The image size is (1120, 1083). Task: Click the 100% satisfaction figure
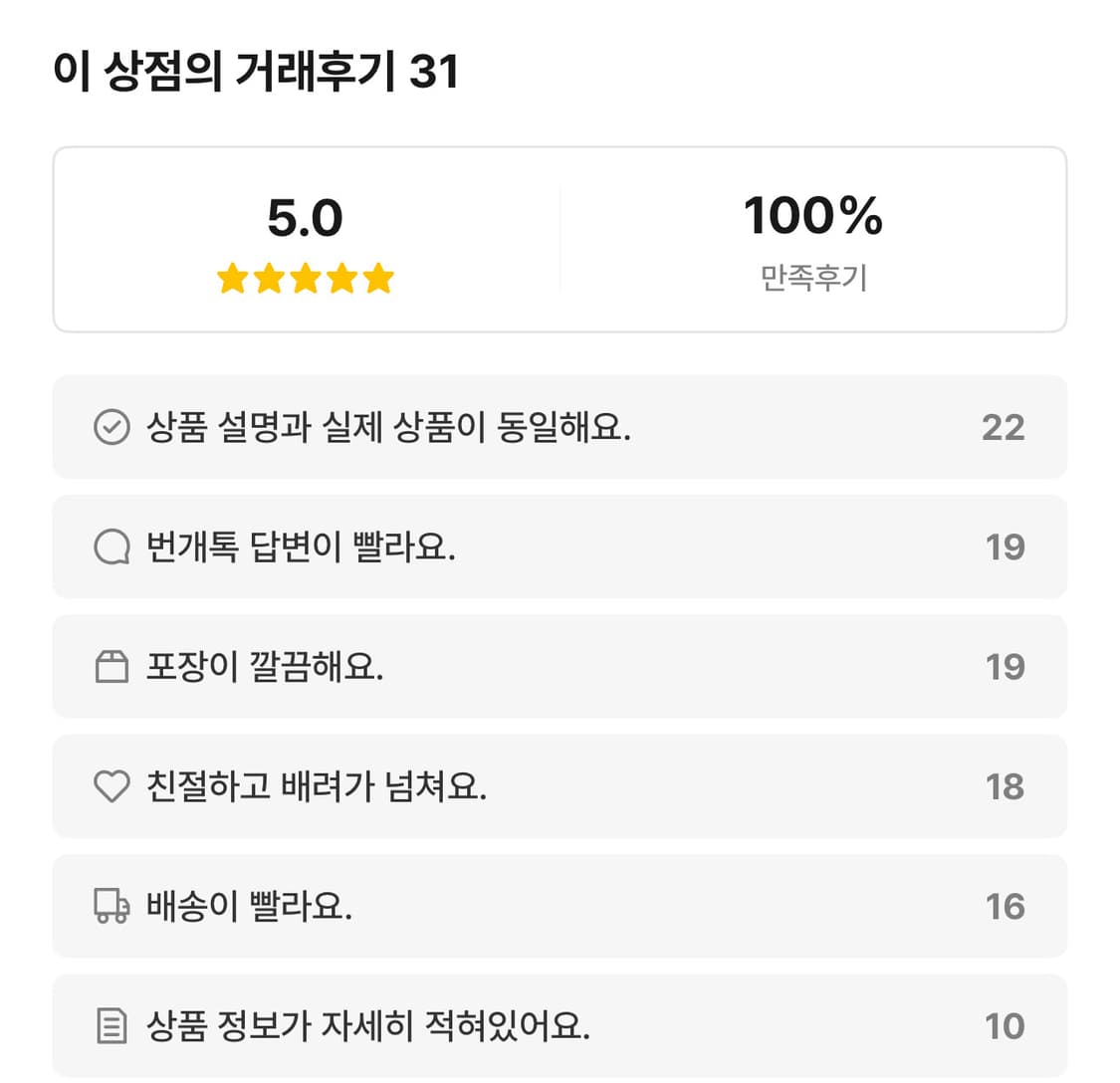coord(813,216)
